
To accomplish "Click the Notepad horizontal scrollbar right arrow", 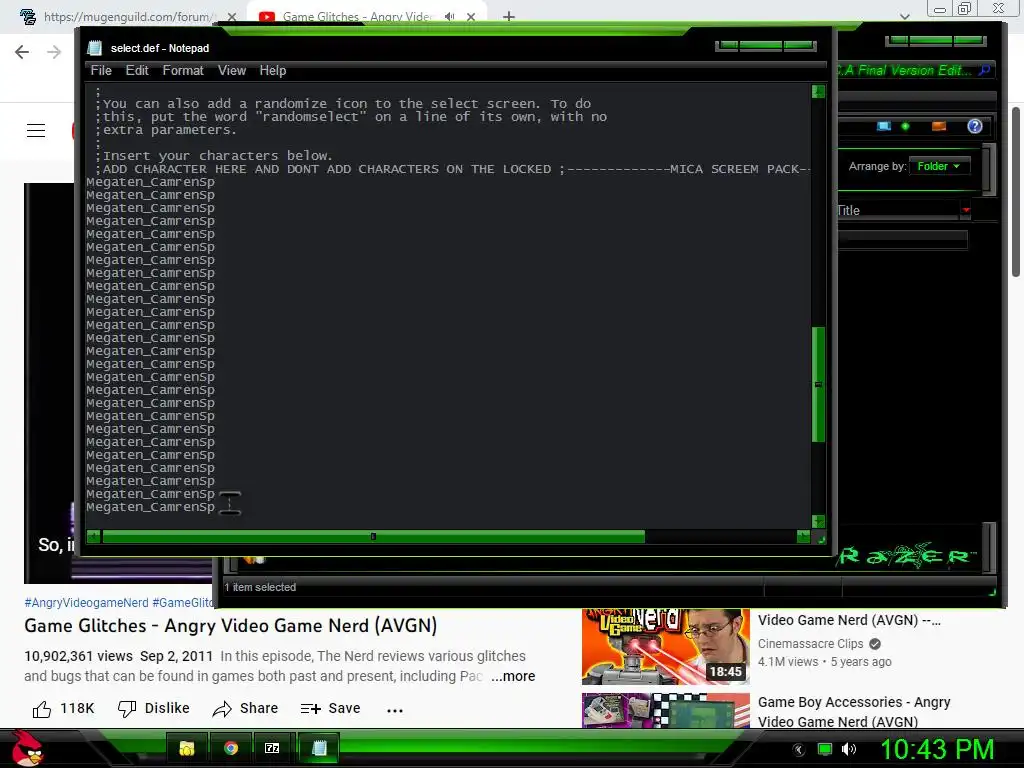I will (x=803, y=537).
